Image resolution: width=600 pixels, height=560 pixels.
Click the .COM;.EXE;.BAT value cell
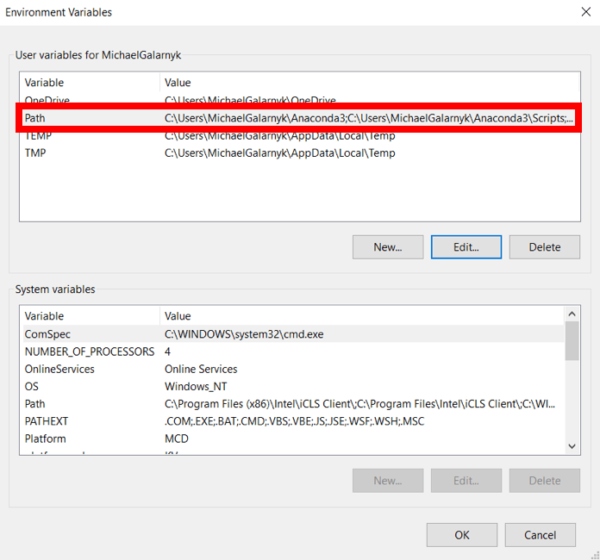[294, 421]
